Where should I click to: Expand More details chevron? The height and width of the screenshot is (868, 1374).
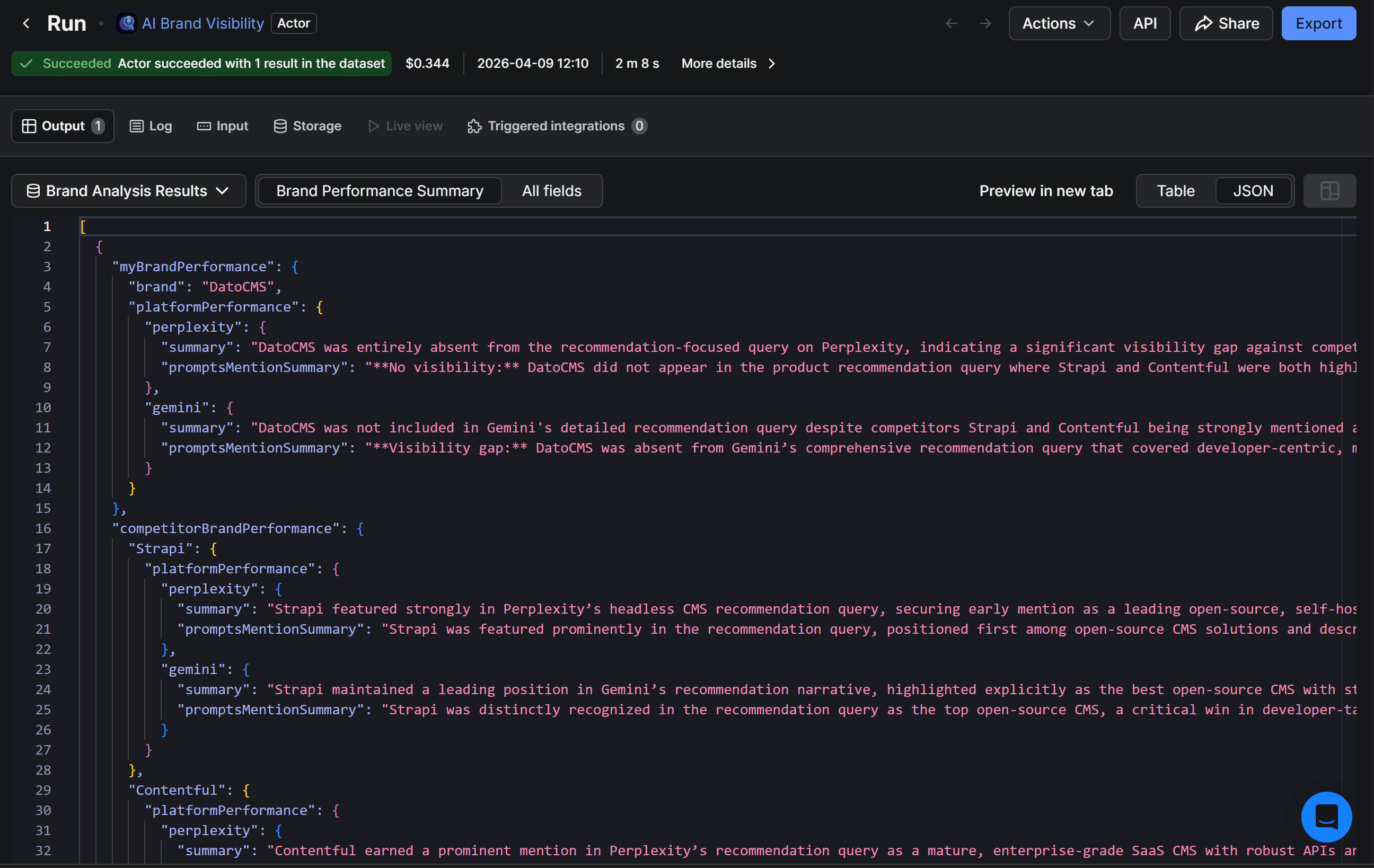point(771,64)
